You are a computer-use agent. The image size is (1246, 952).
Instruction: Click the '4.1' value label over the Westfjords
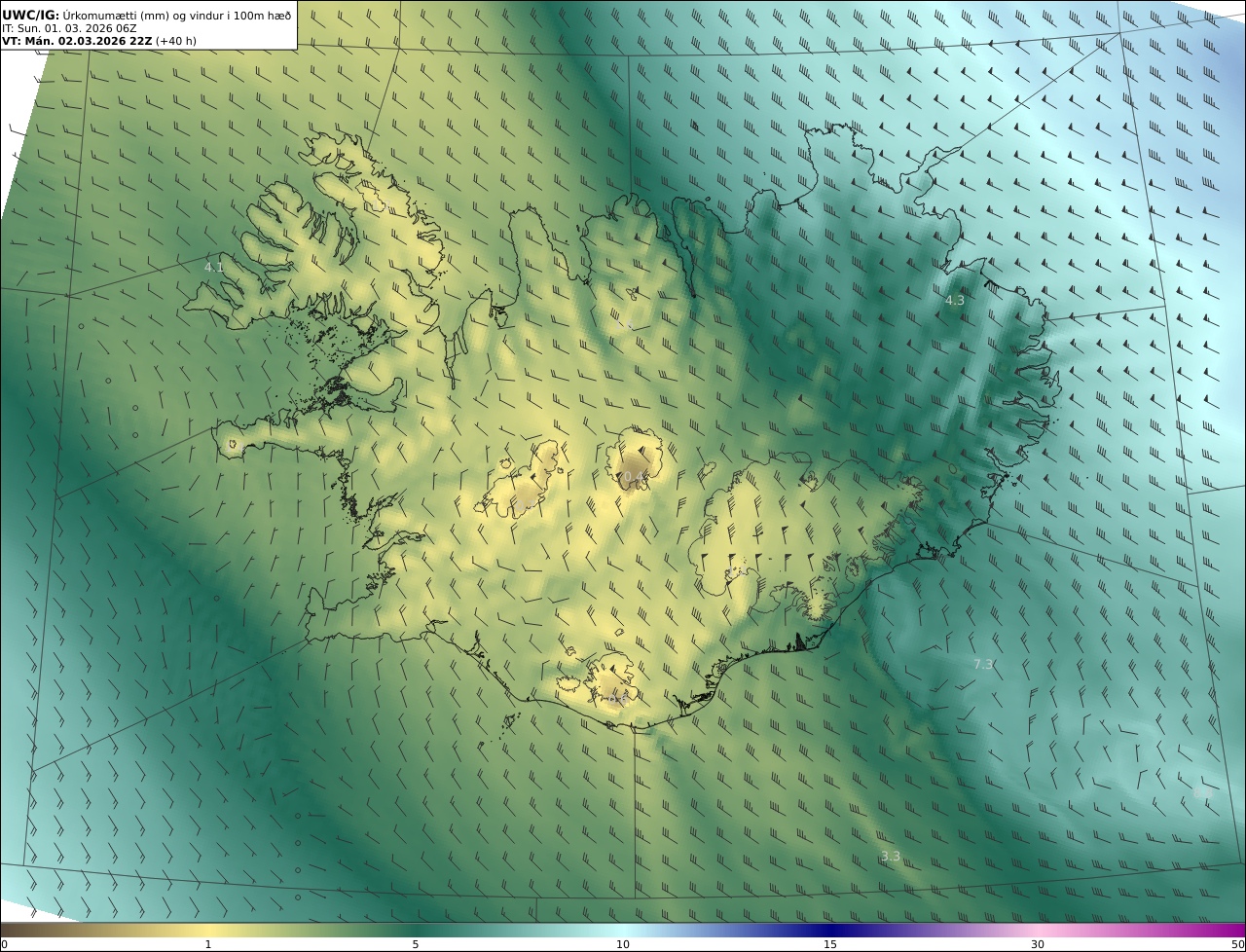[x=214, y=267]
